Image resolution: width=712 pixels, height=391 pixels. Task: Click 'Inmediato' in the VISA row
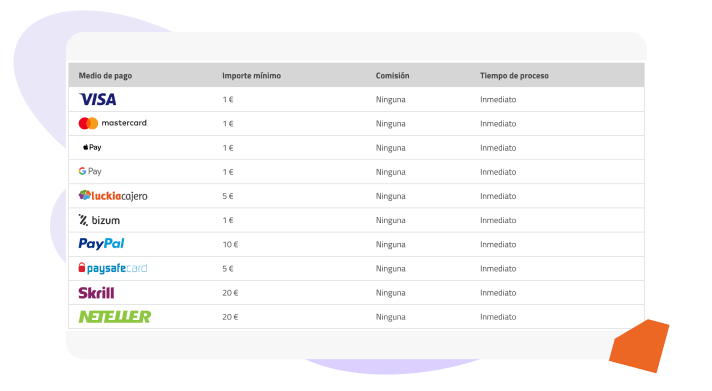(498, 99)
